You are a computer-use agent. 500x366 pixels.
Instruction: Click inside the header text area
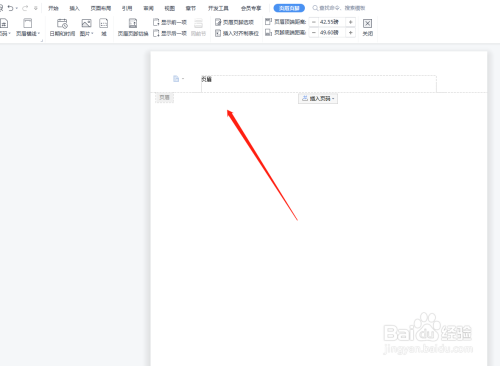click(x=319, y=84)
